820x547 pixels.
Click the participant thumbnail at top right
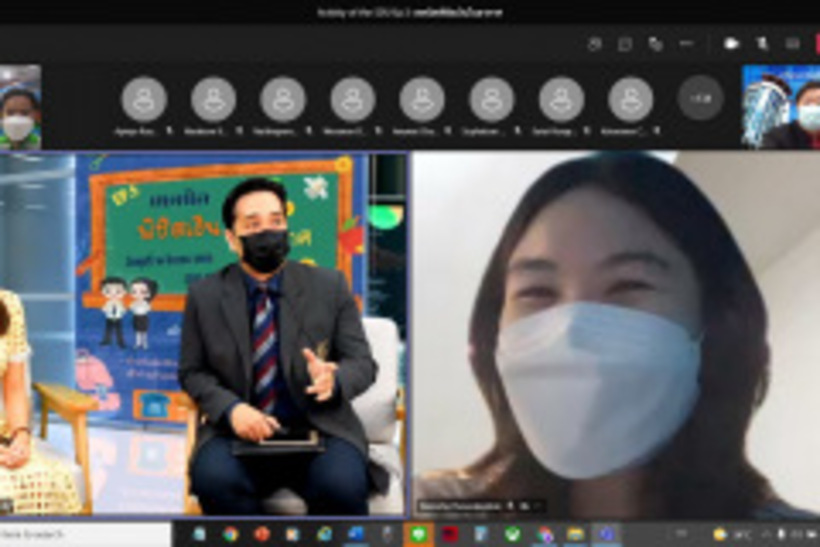click(x=780, y=107)
